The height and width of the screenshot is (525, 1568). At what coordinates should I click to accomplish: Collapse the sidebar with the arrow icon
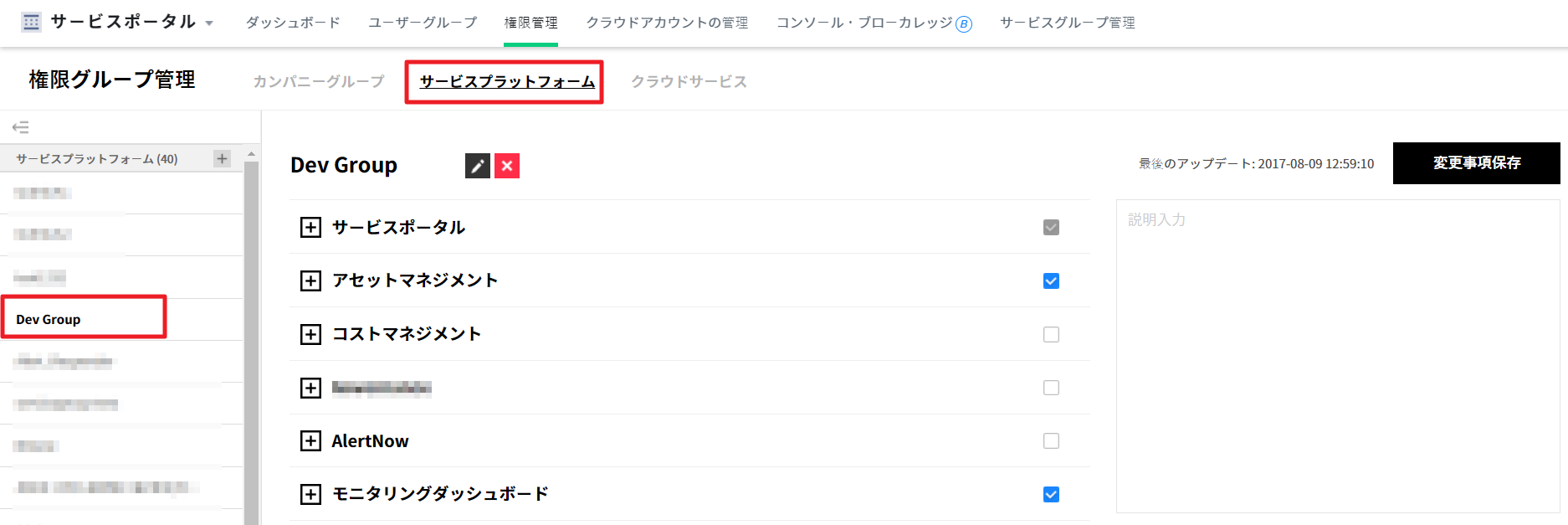pos(21,127)
